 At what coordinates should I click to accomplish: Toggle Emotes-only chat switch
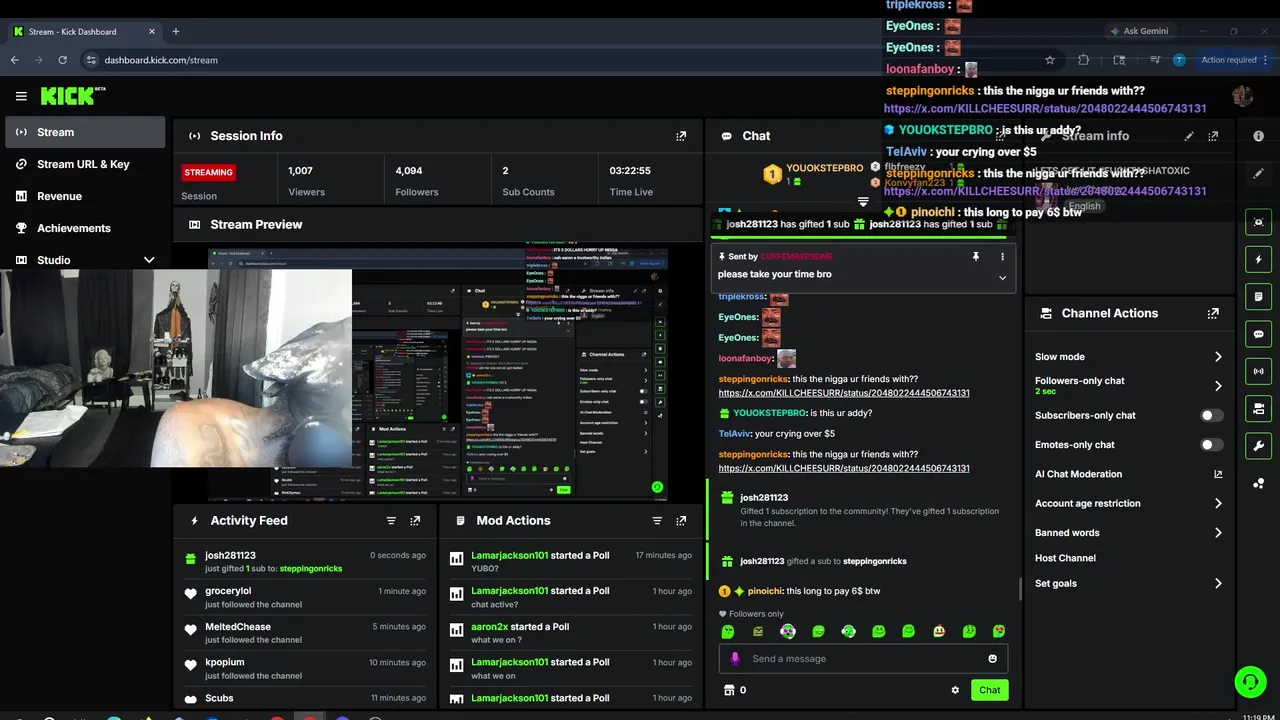1211,445
